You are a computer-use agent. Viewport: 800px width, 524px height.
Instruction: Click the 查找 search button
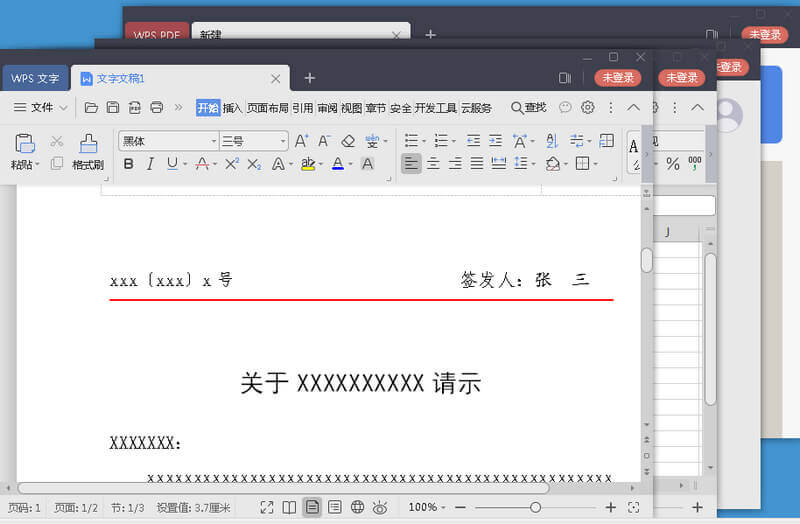(528, 108)
